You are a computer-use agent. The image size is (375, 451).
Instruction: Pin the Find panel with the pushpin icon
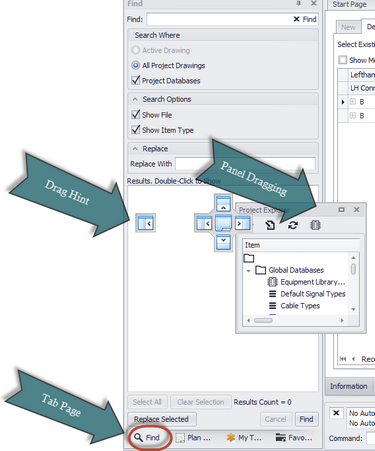[299, 3]
